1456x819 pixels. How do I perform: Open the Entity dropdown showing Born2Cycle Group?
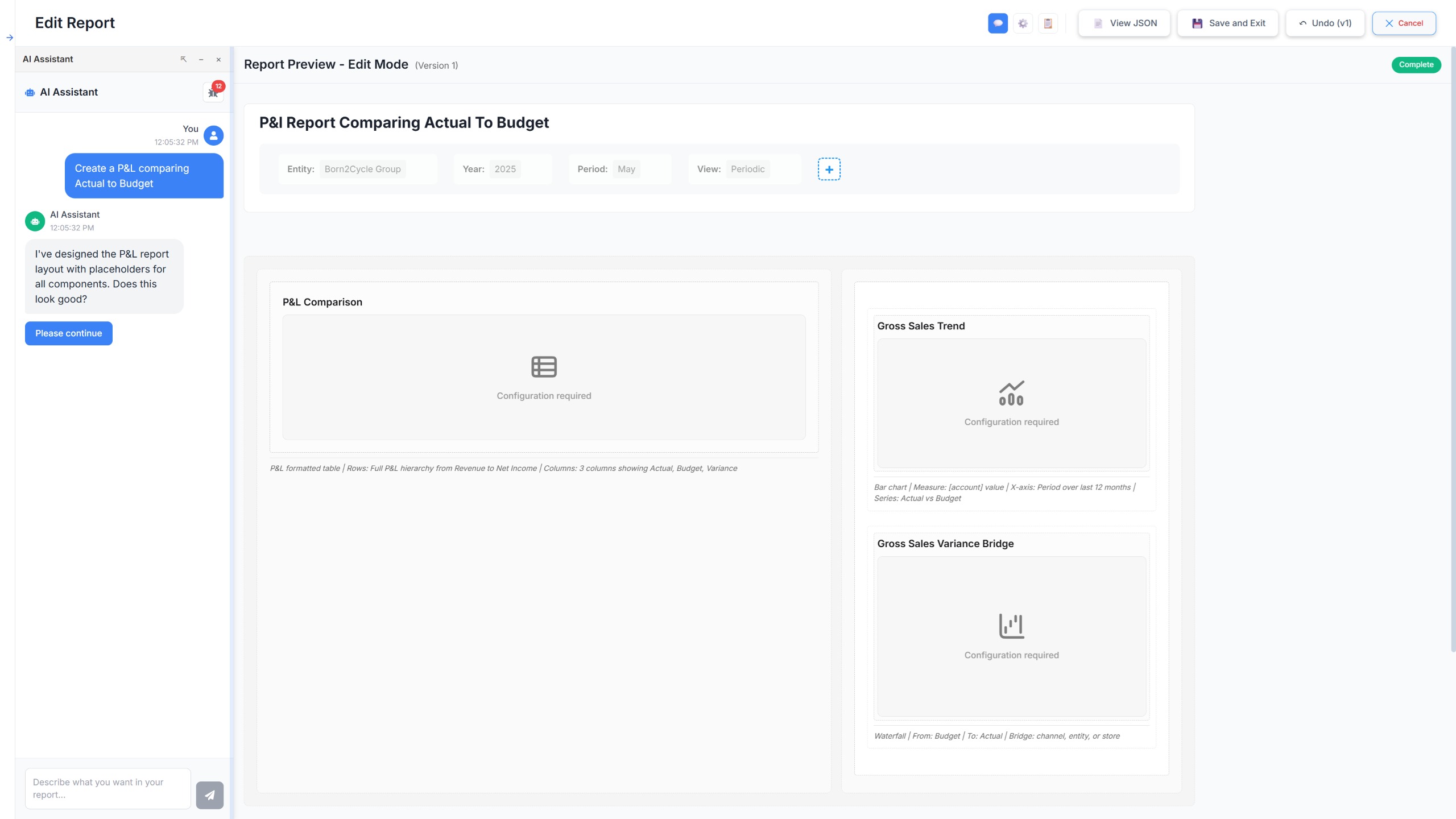[362, 169]
